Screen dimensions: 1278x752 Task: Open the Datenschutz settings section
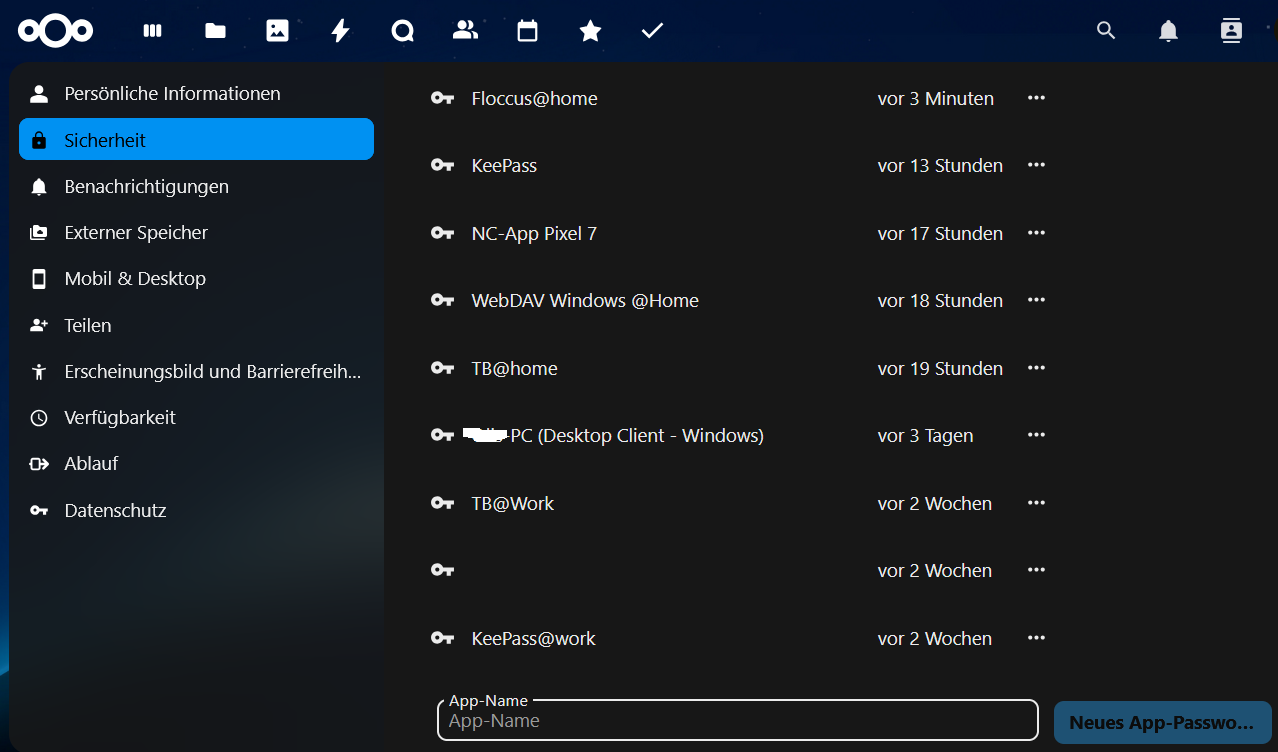tap(196, 511)
